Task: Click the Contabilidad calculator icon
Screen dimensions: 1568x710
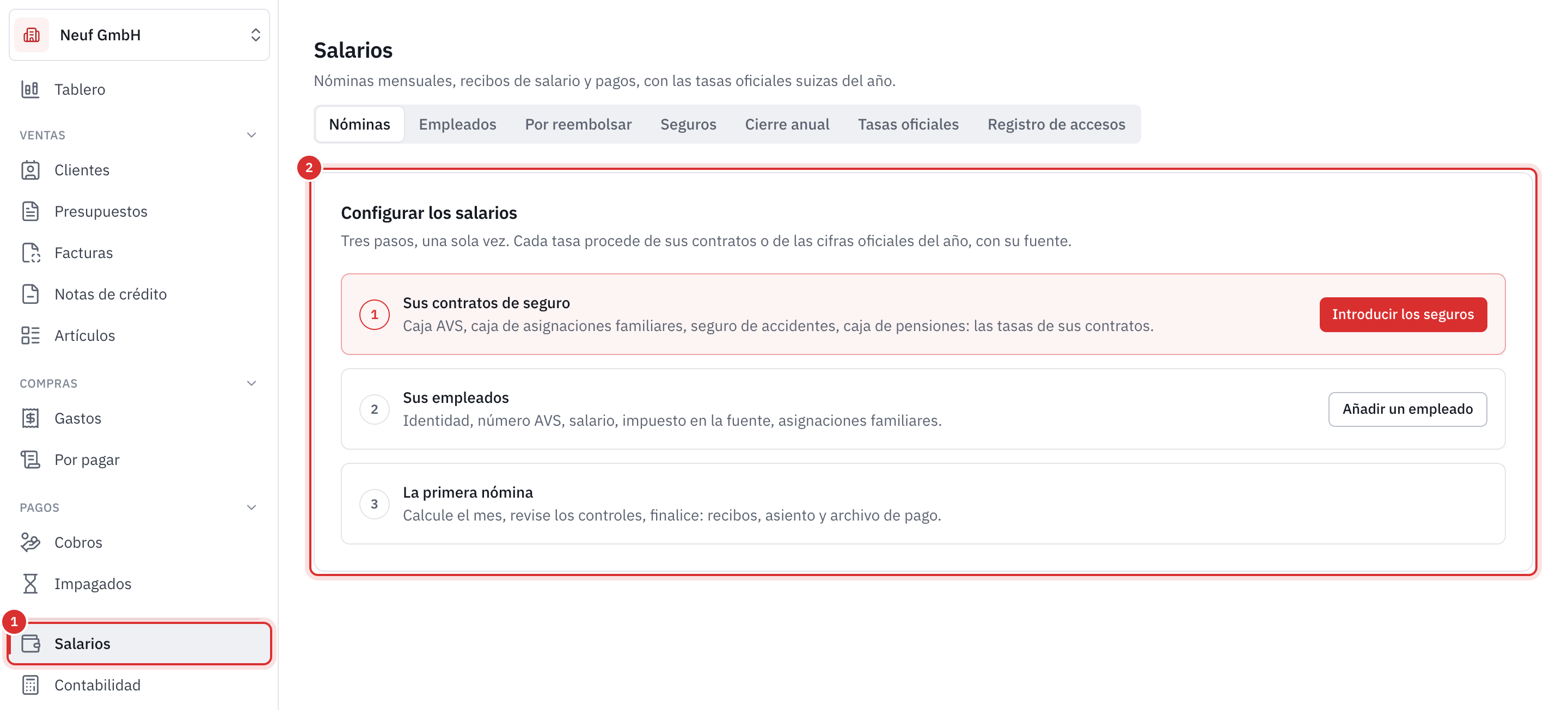Action: [x=30, y=685]
